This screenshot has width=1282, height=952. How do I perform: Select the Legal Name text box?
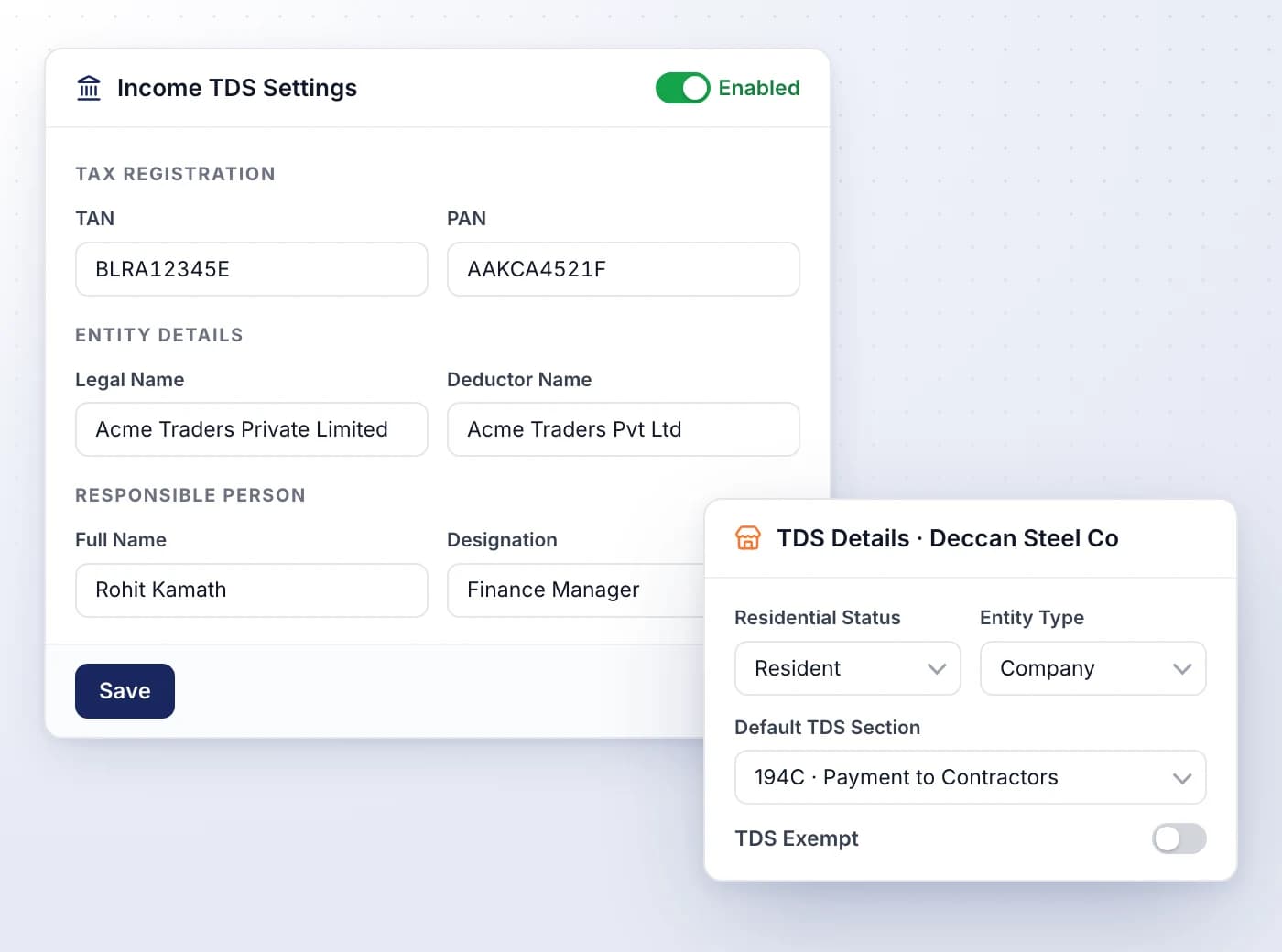point(252,429)
